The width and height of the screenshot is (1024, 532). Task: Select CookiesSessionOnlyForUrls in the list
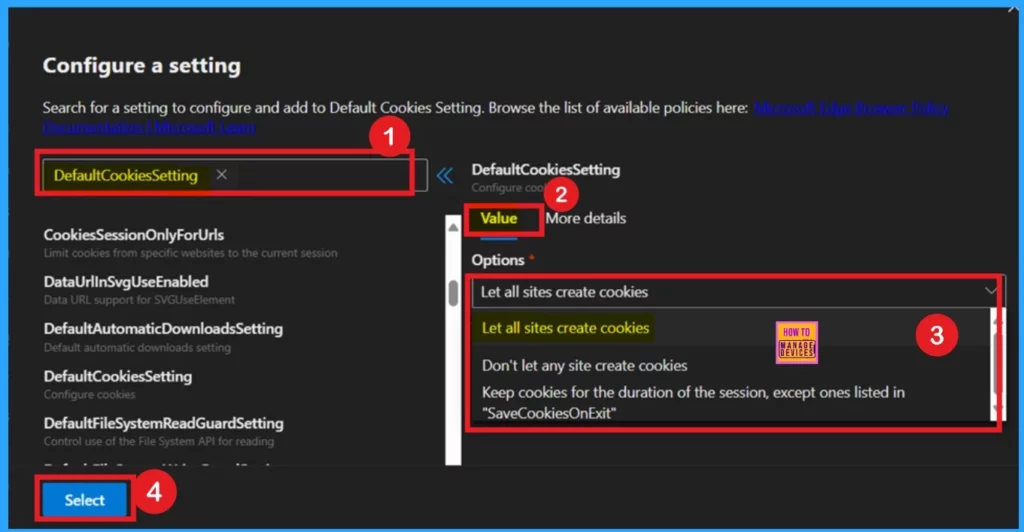tap(134, 235)
